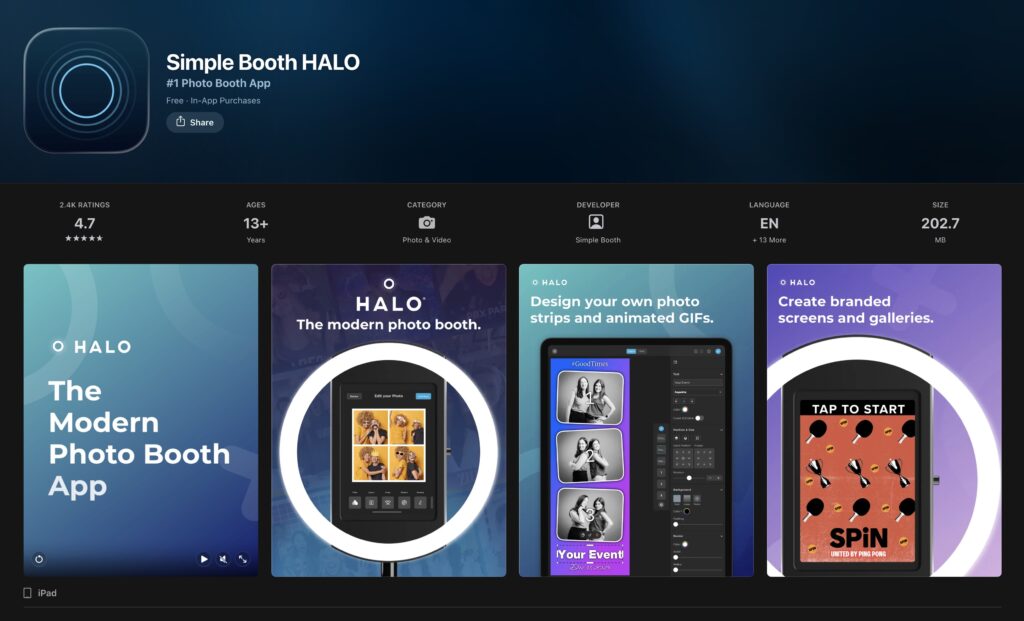Viewport: 1024px width, 621px height.
Task: Click the five-star rating row
Action: (x=85, y=239)
